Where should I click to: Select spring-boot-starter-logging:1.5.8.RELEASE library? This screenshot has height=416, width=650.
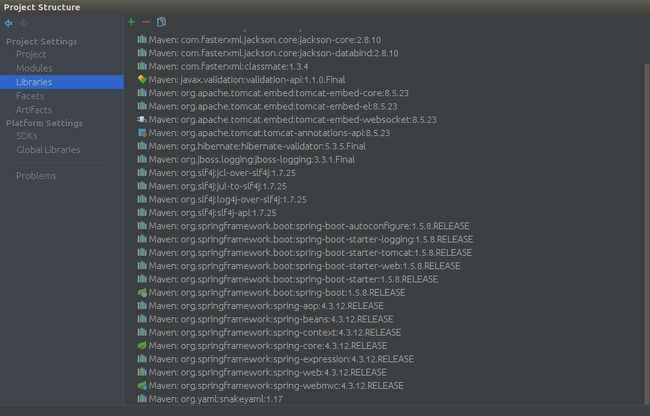(311, 239)
